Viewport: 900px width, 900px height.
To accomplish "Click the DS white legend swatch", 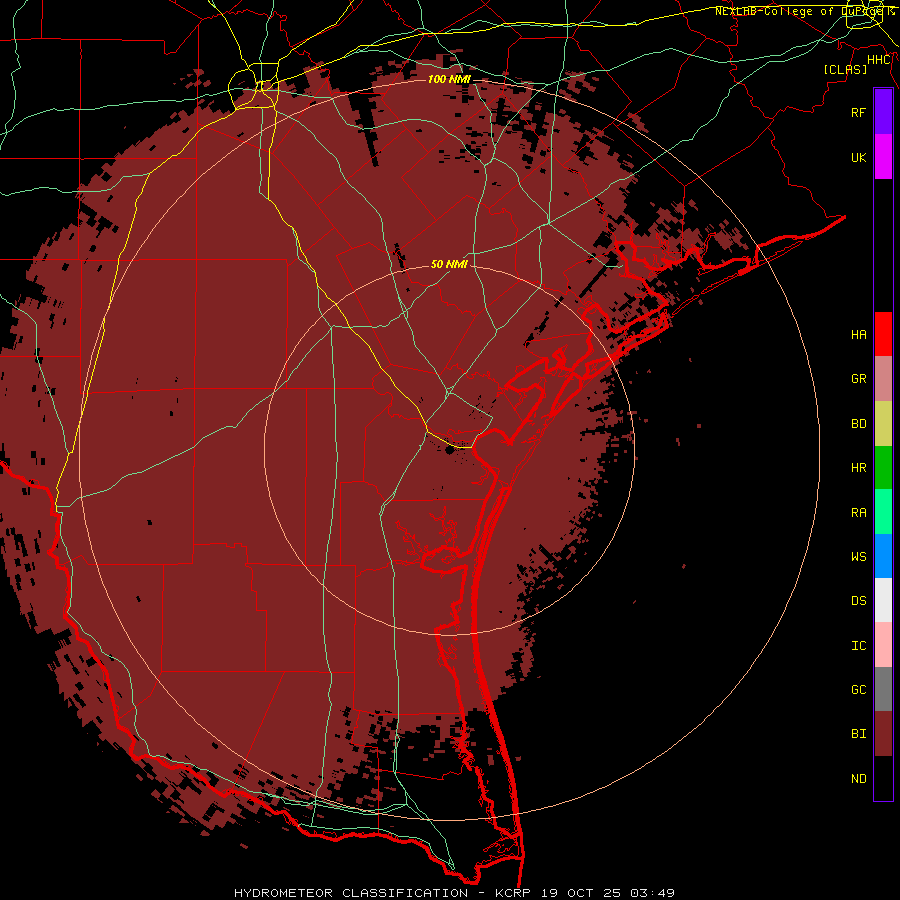I will [883, 601].
